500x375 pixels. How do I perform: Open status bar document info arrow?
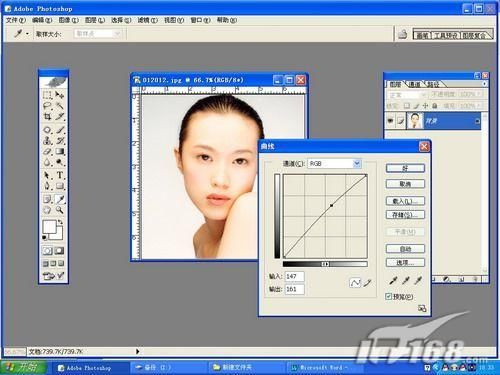pyautogui.click(x=137, y=351)
